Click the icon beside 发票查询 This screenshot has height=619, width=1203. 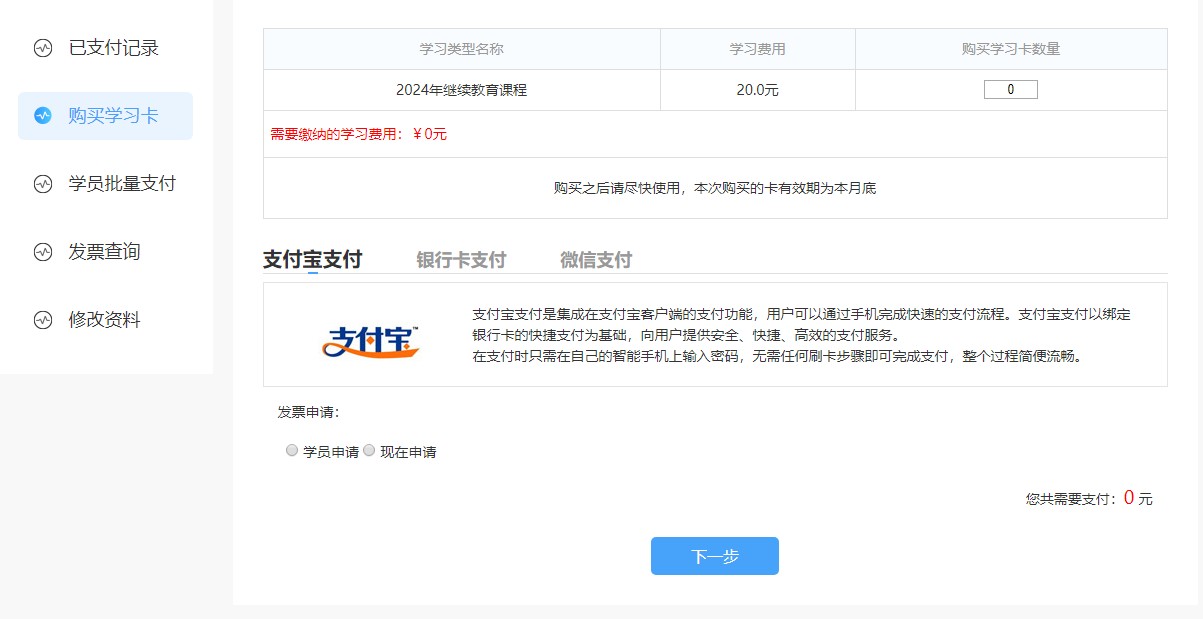(42, 252)
